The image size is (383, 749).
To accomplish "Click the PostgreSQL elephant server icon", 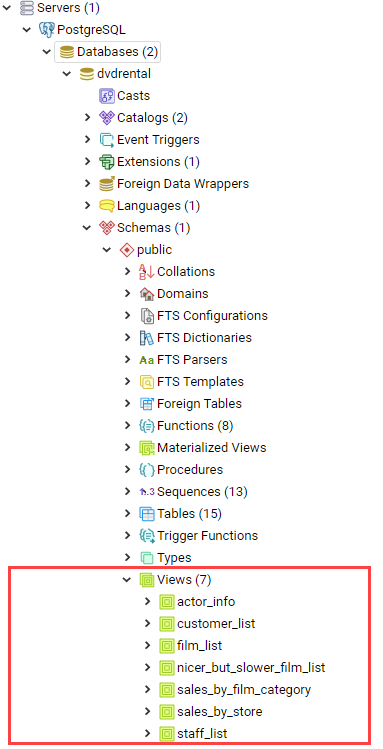I will 47,30.
